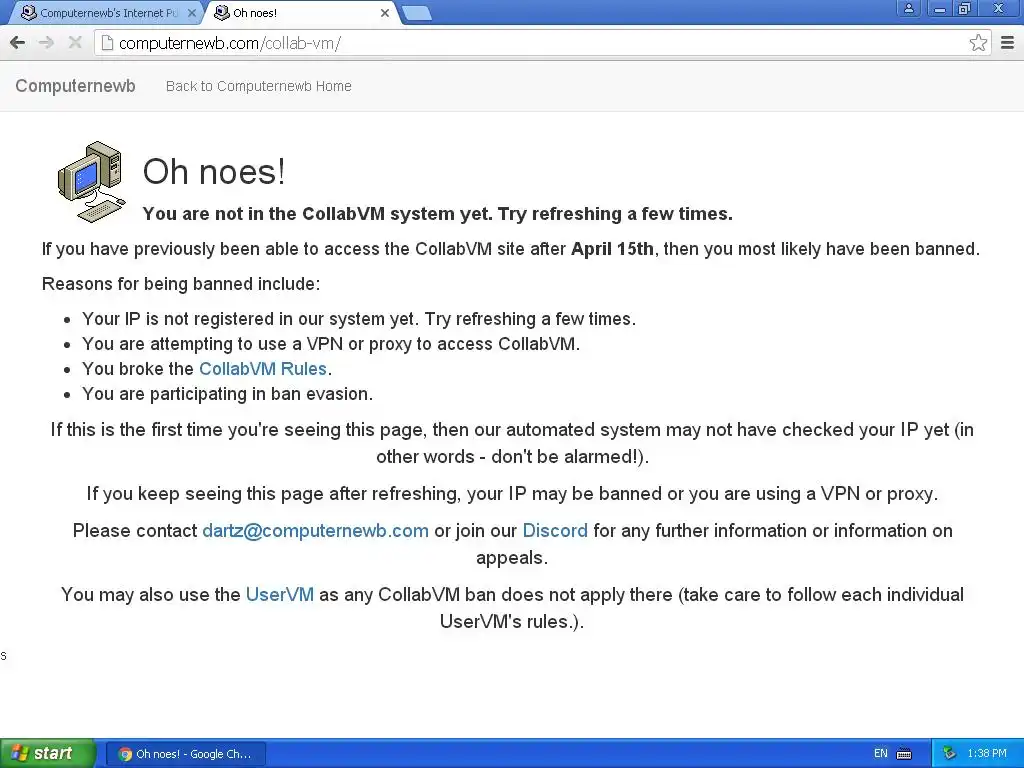Click the 1:38 PM clock
The image size is (1024, 768).
(x=987, y=754)
